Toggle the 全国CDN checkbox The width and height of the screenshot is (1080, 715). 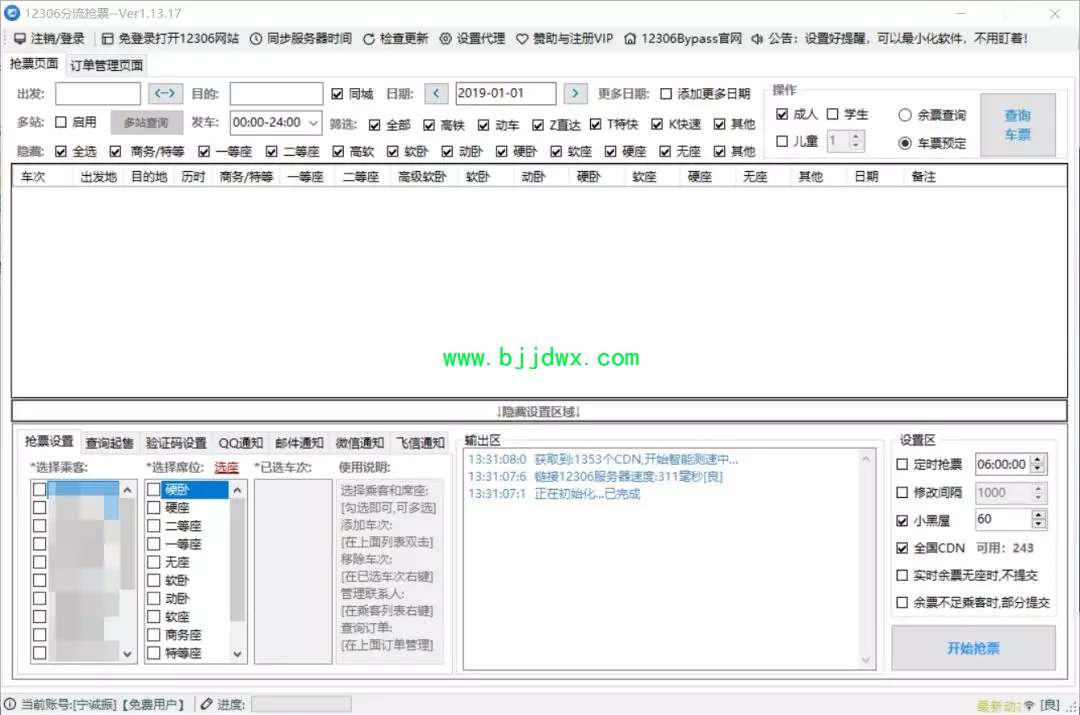[902, 548]
